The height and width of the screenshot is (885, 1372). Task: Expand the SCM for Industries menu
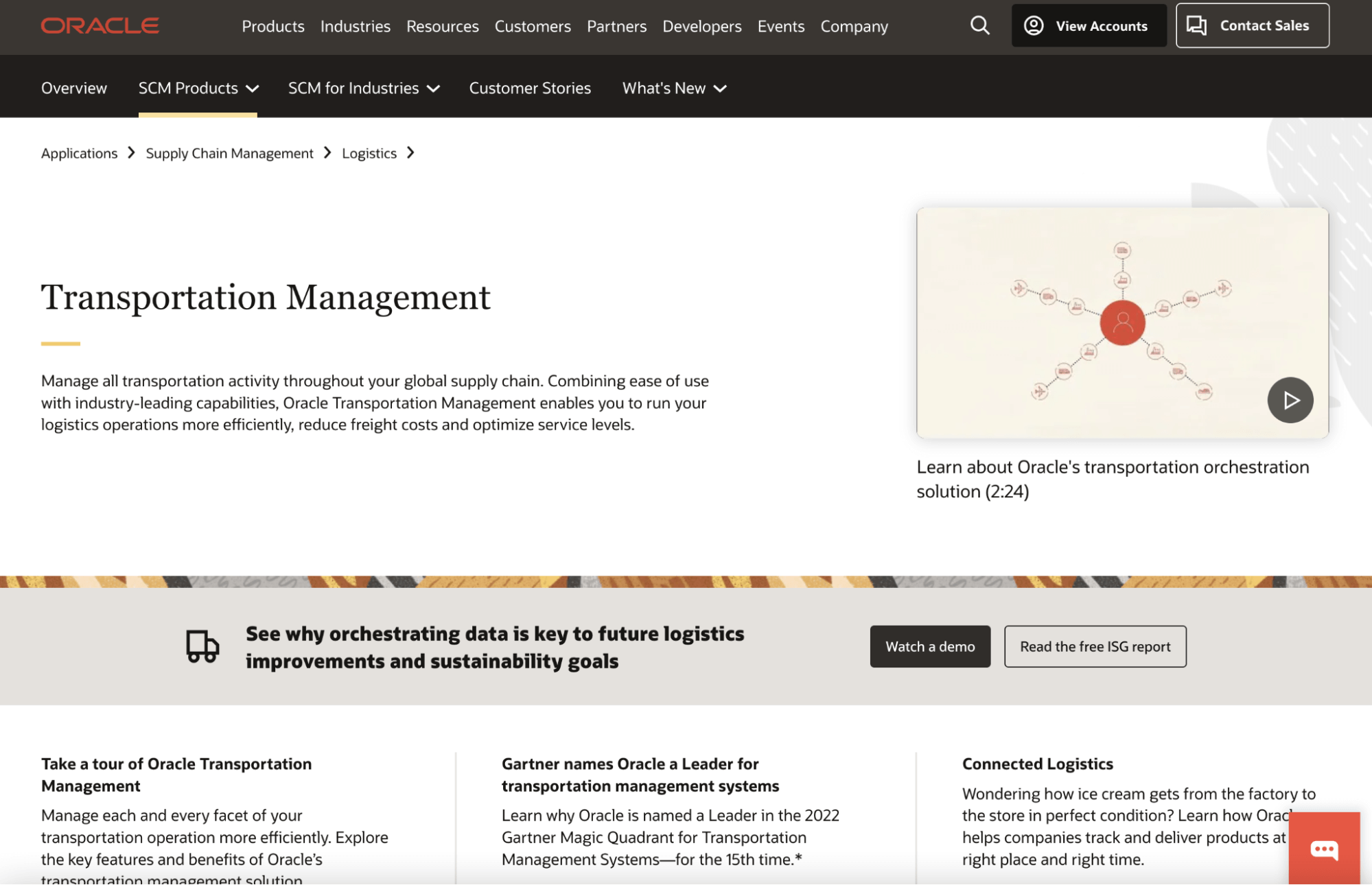point(364,88)
